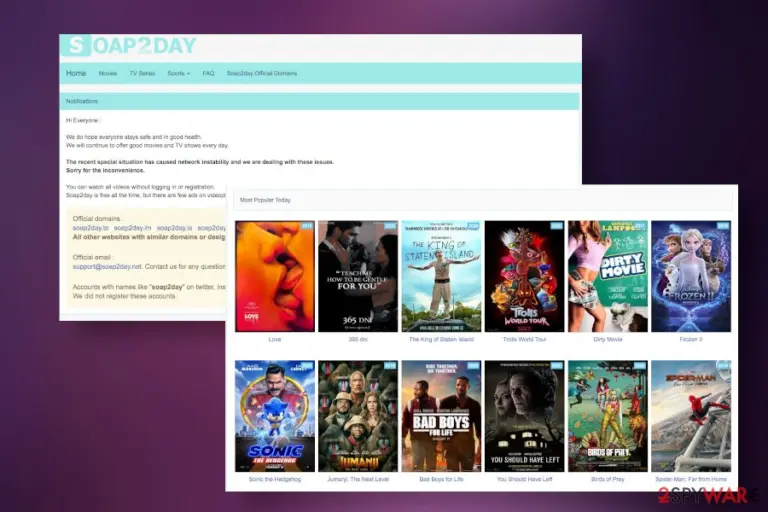Open the Love movie poster
This screenshot has width=768, height=512.
point(275,276)
